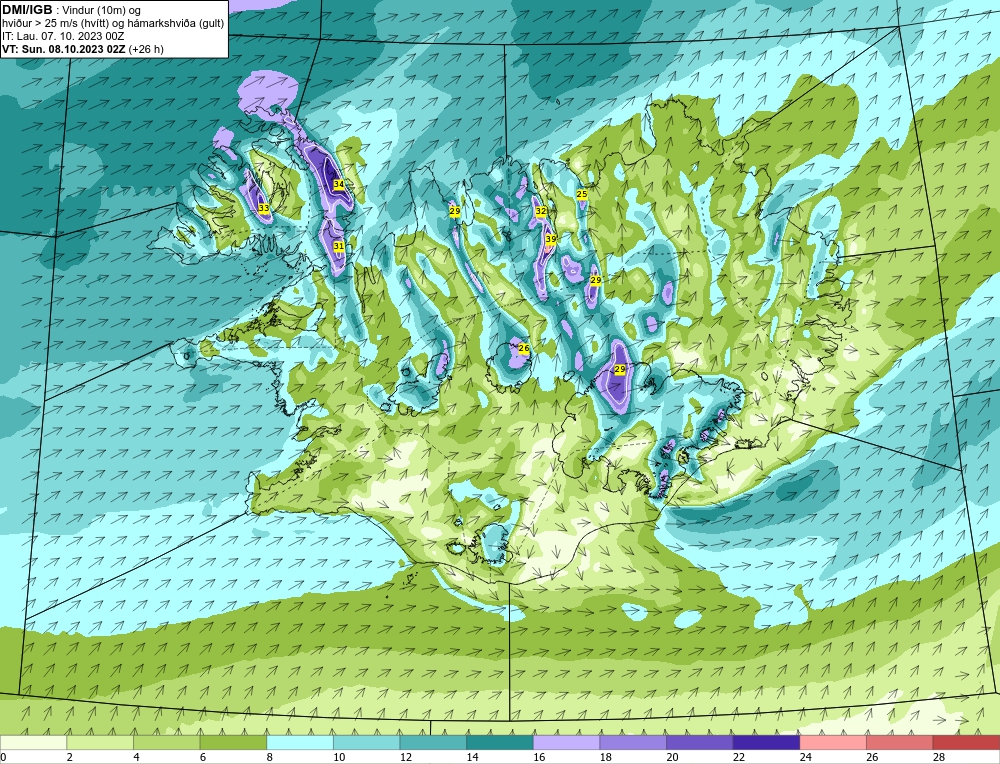
Task: Pick the 10–12 m/s turquoise legend swatch
Action: 367,742
